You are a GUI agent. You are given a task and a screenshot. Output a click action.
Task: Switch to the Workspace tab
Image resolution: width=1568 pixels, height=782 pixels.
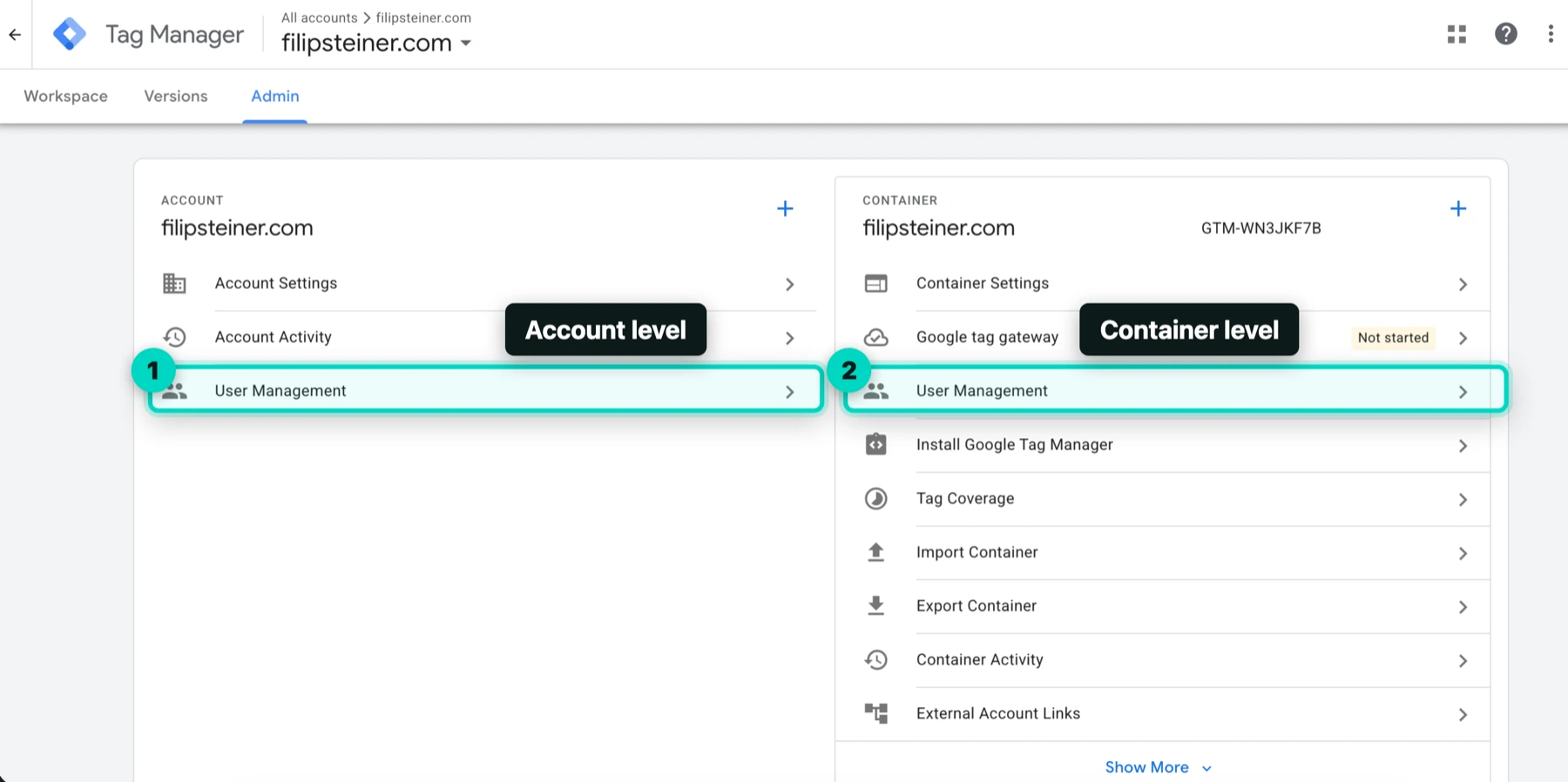[x=66, y=96]
